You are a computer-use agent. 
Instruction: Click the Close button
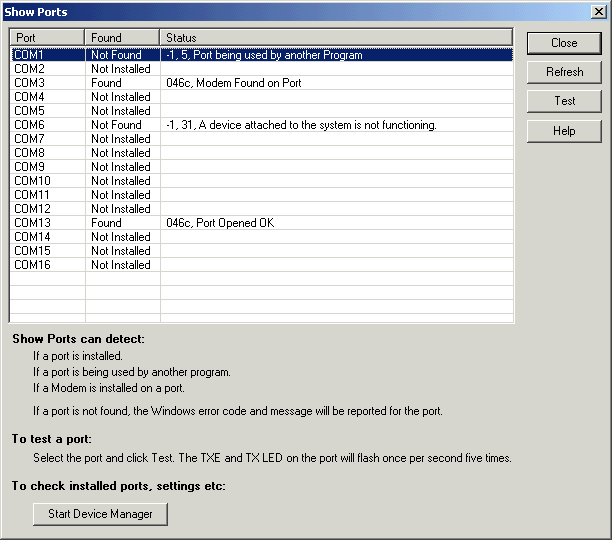pyautogui.click(x=564, y=43)
